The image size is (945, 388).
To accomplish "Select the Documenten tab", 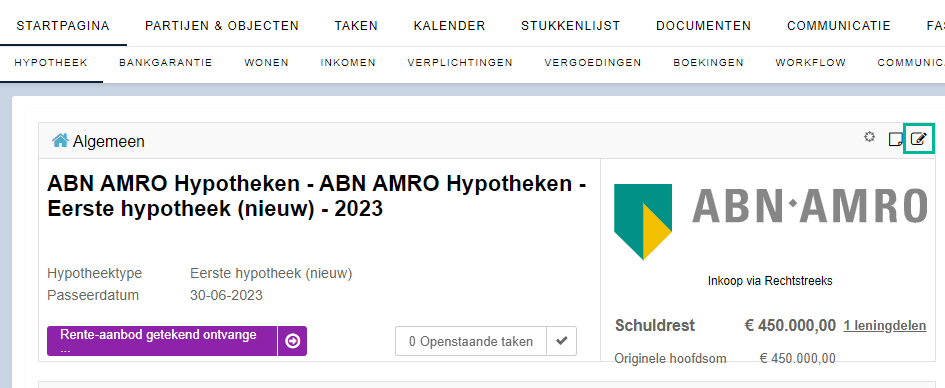I will point(704,26).
